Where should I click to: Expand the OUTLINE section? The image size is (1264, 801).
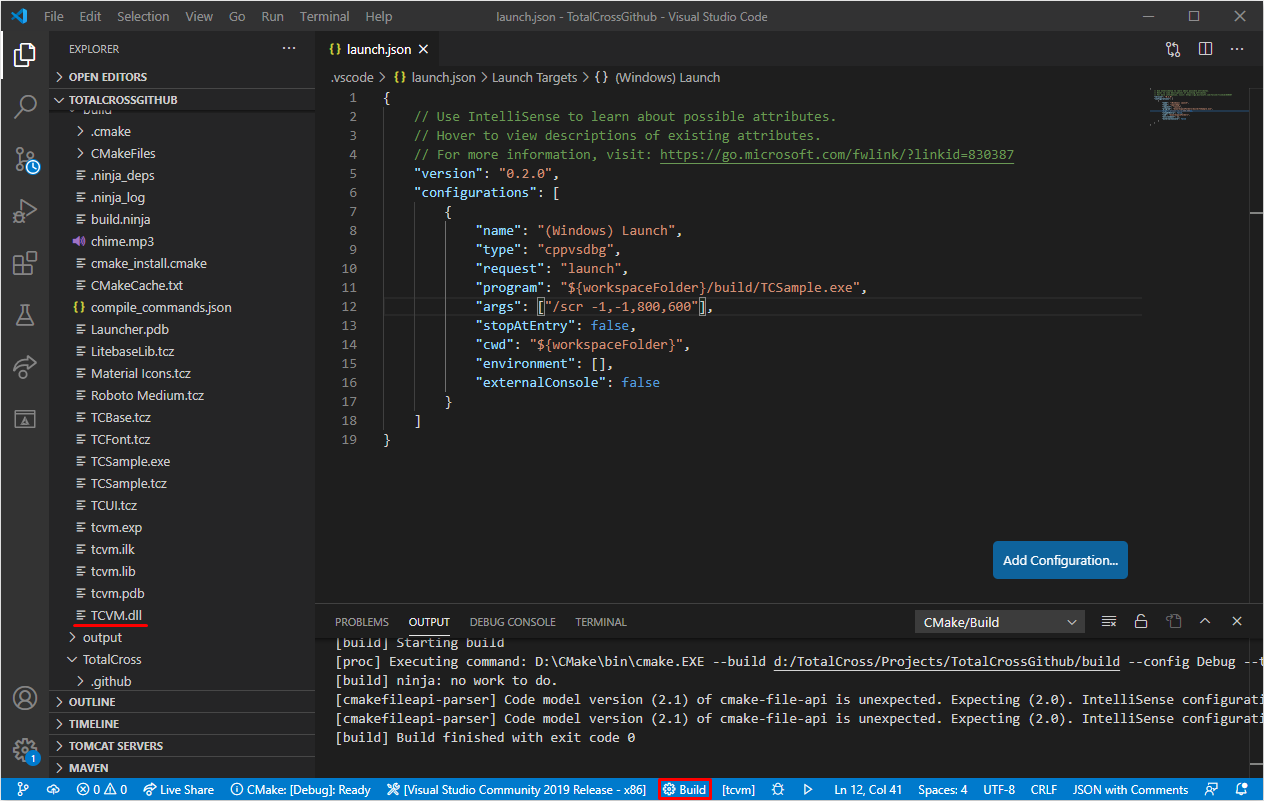[92, 702]
